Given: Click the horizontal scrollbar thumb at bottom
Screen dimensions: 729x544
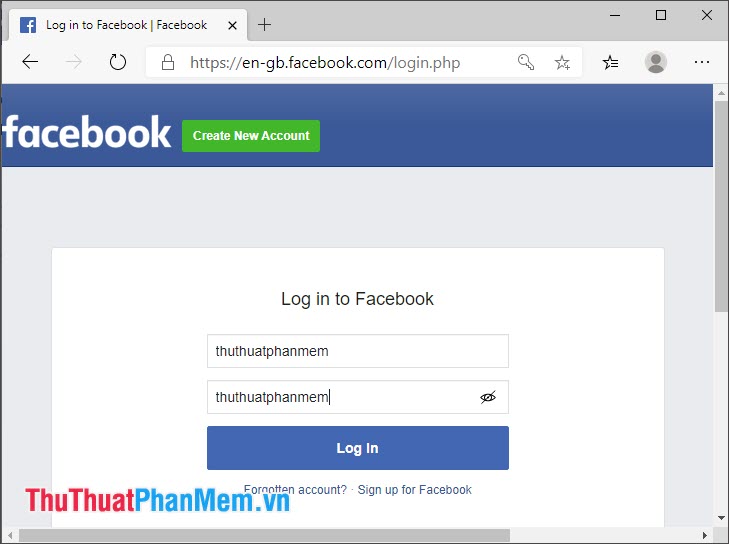Looking at the screenshot, I should [x=264, y=535].
